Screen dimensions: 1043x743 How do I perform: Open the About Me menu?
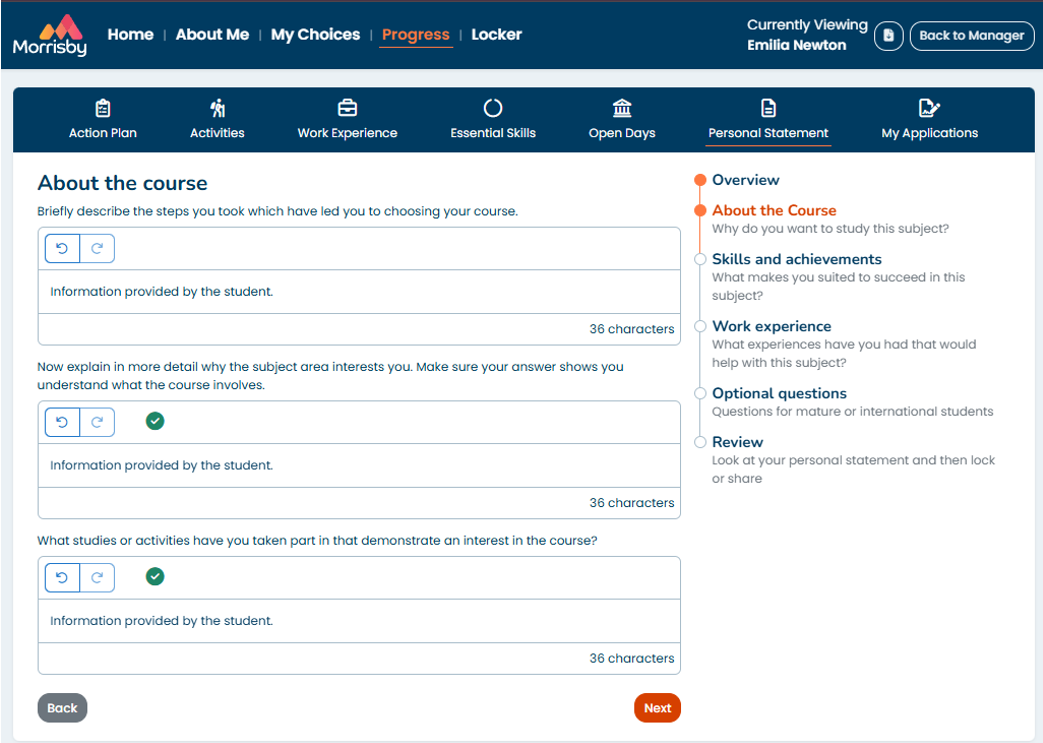(212, 35)
